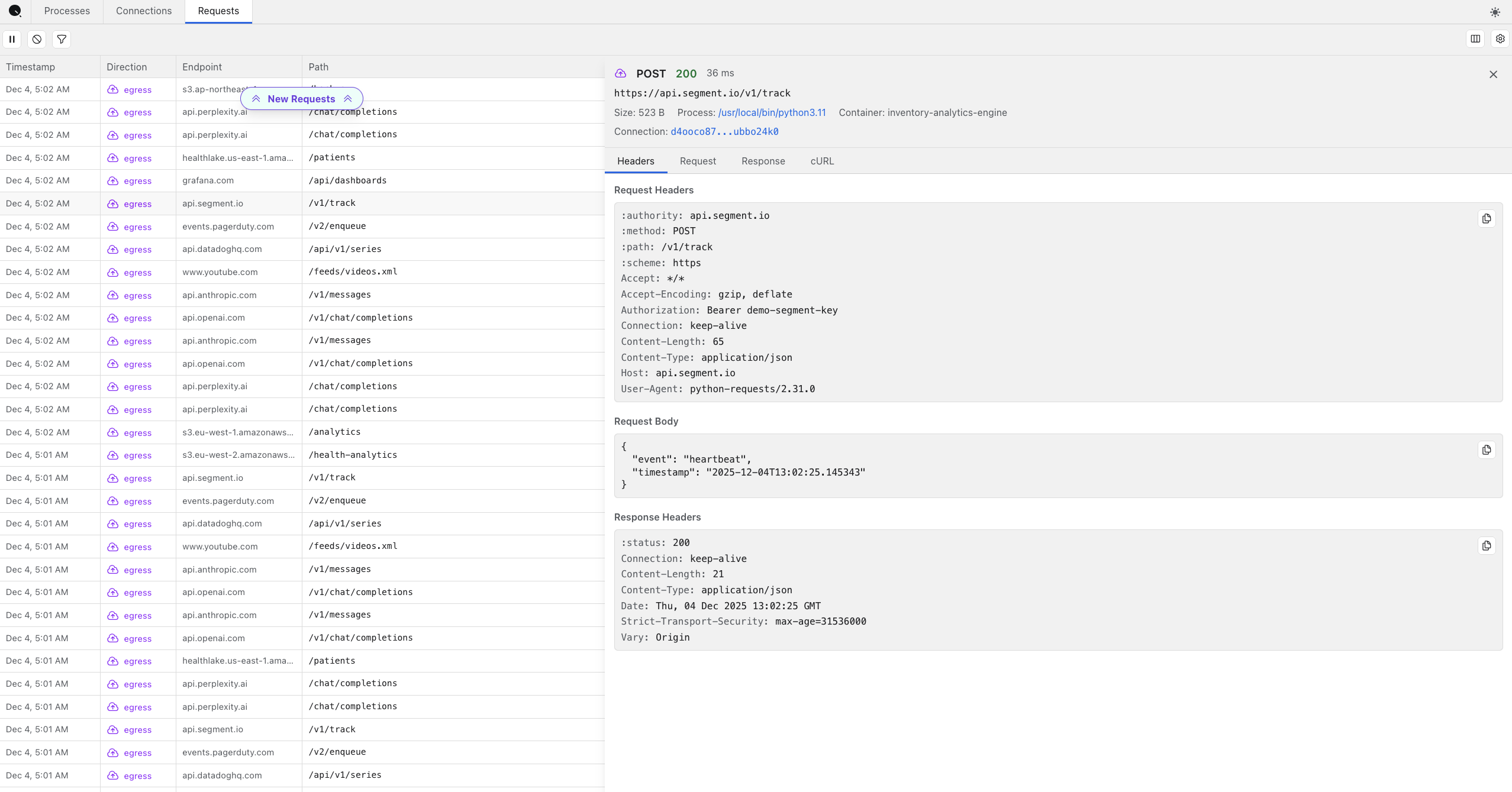Show the Response tab
The image size is (1512, 792).
pyautogui.click(x=763, y=161)
